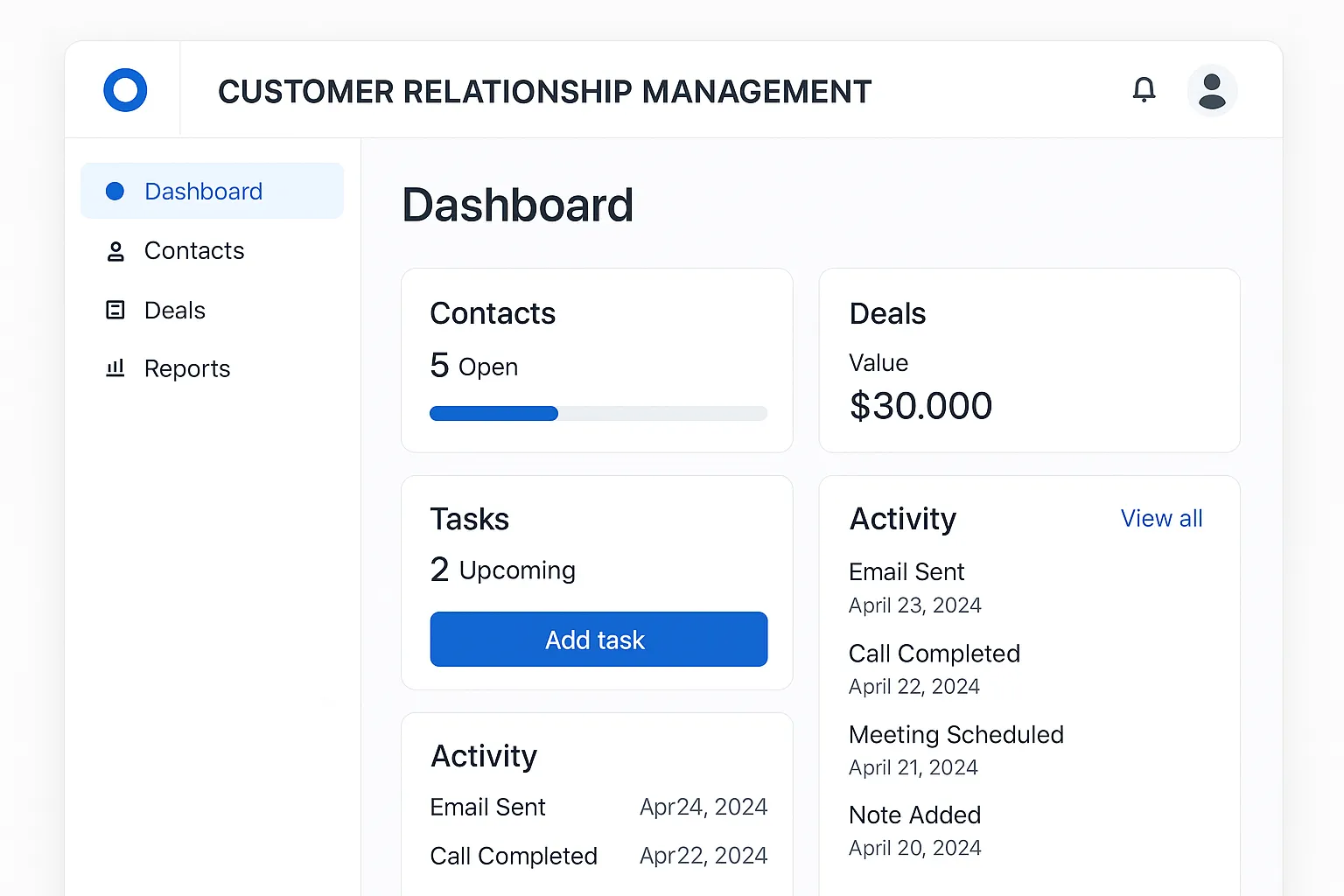Select the Email Sent activity entry

tap(906, 571)
